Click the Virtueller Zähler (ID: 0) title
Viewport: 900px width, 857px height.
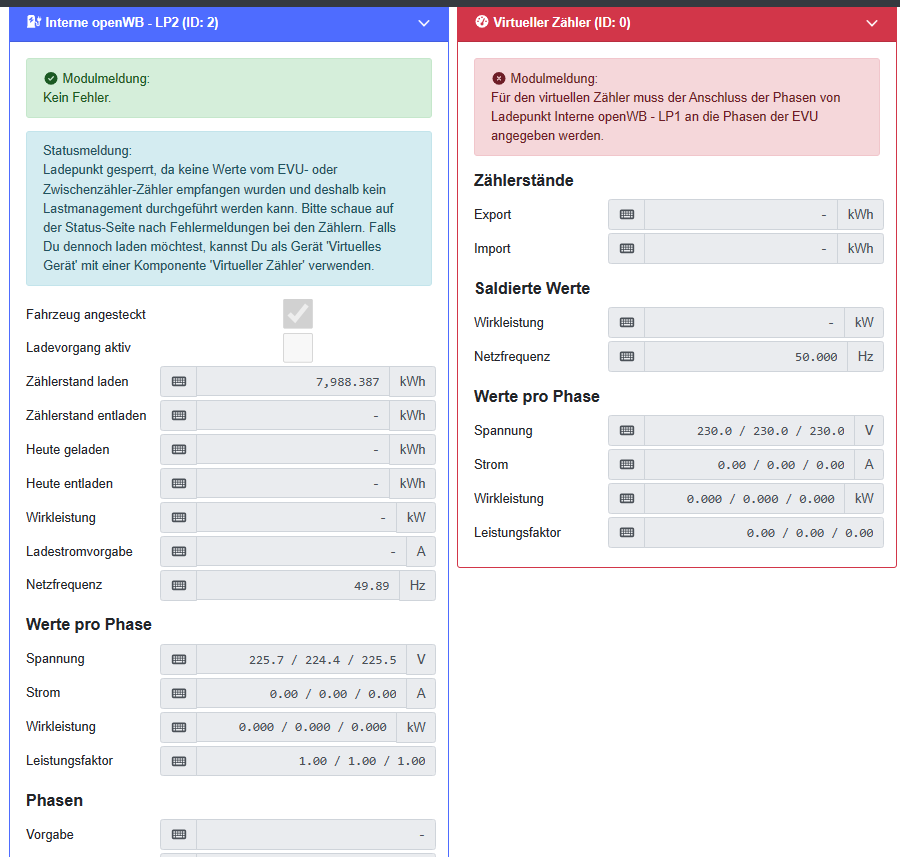coord(562,22)
